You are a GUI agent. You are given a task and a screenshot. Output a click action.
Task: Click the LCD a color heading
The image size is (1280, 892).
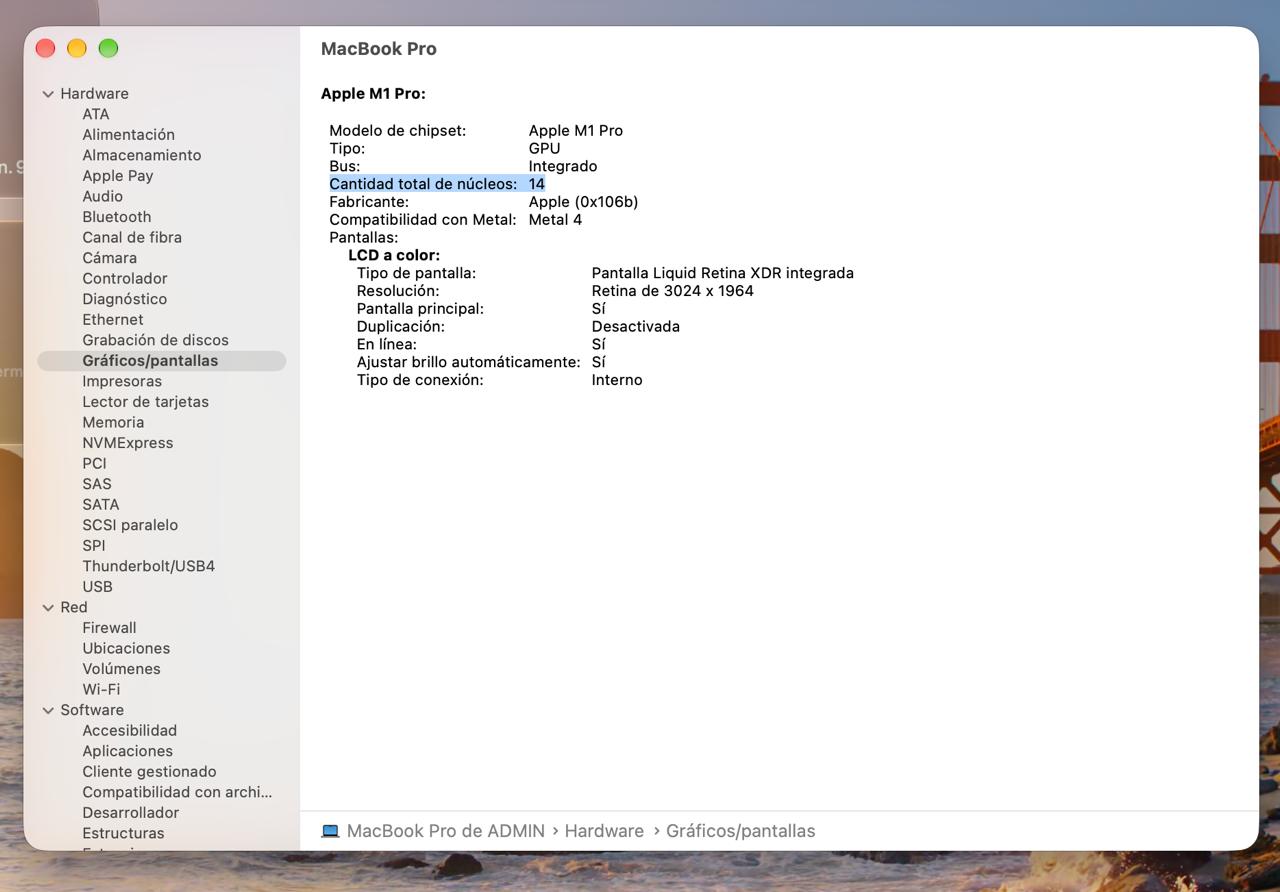click(x=393, y=255)
